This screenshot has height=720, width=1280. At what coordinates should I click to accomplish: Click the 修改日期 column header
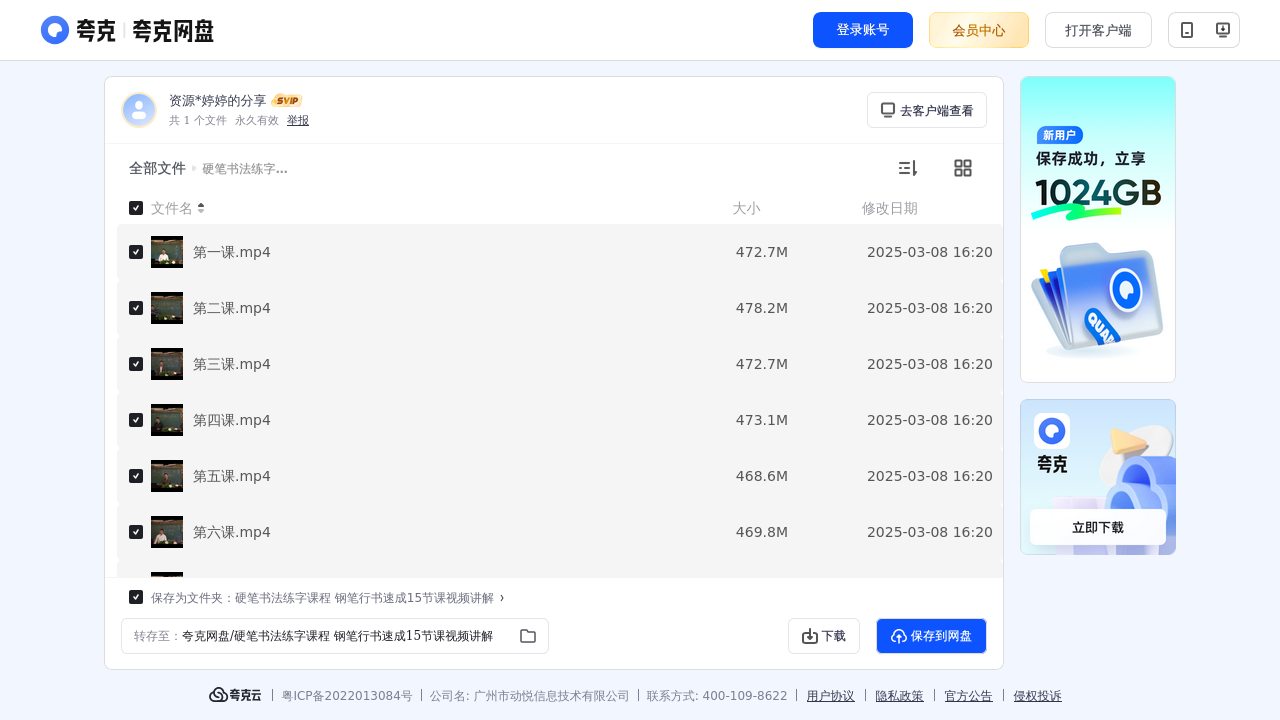(890, 208)
